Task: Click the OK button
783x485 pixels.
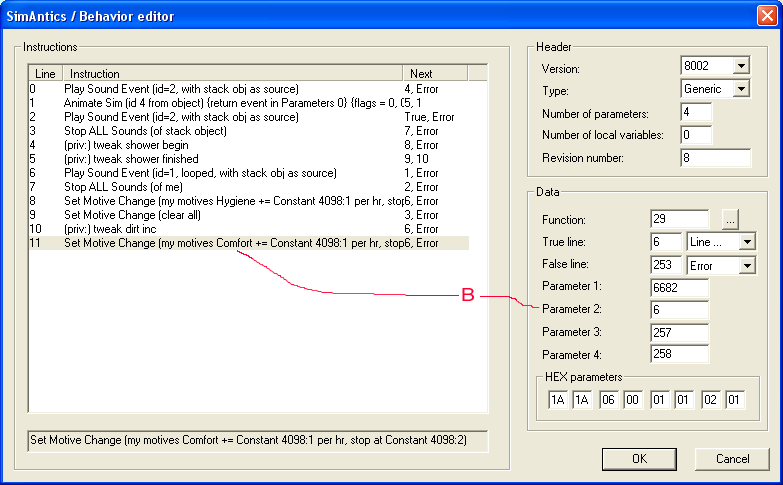Action: [x=639, y=459]
